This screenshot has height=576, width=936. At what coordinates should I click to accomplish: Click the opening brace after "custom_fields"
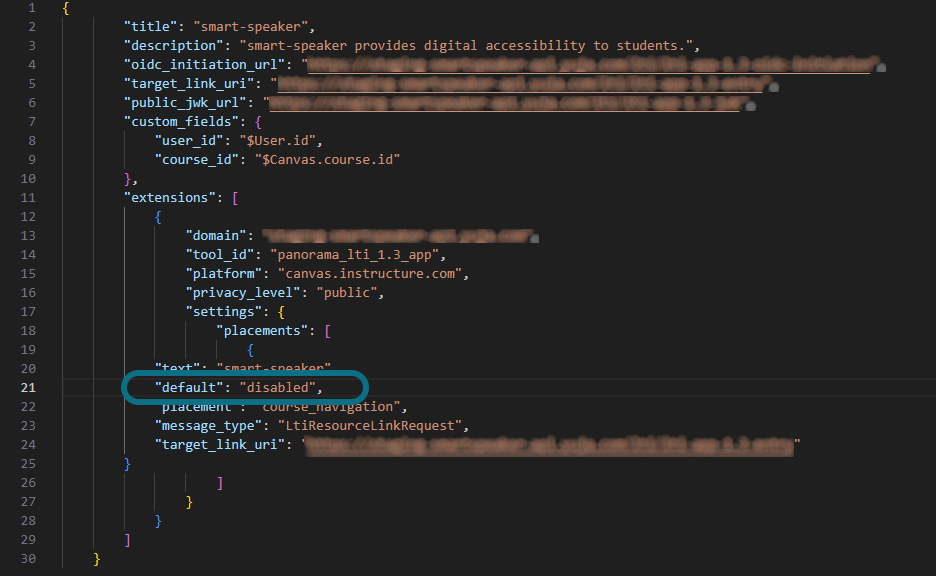pos(258,122)
